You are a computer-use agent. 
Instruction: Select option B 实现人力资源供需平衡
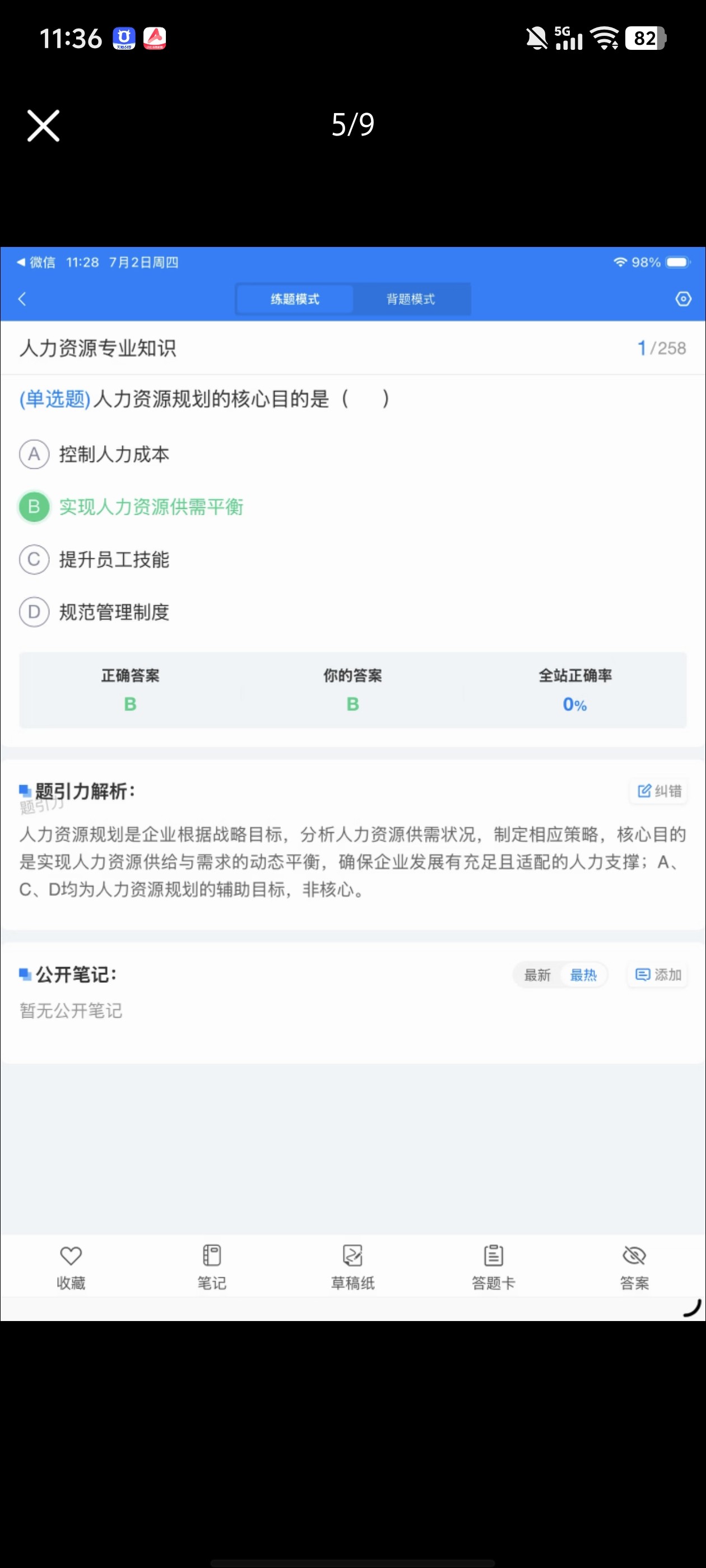coord(131,507)
